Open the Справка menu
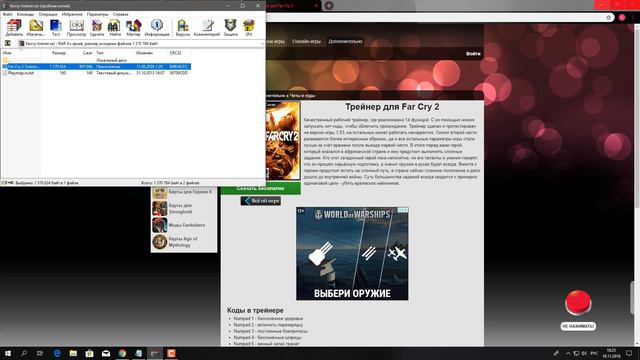Viewport: 640px width, 360px height. 120,14
